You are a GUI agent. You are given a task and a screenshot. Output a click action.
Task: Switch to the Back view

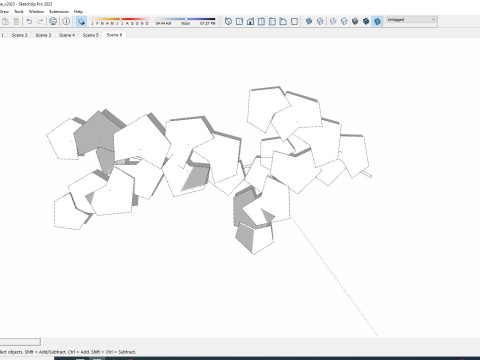coord(272,22)
